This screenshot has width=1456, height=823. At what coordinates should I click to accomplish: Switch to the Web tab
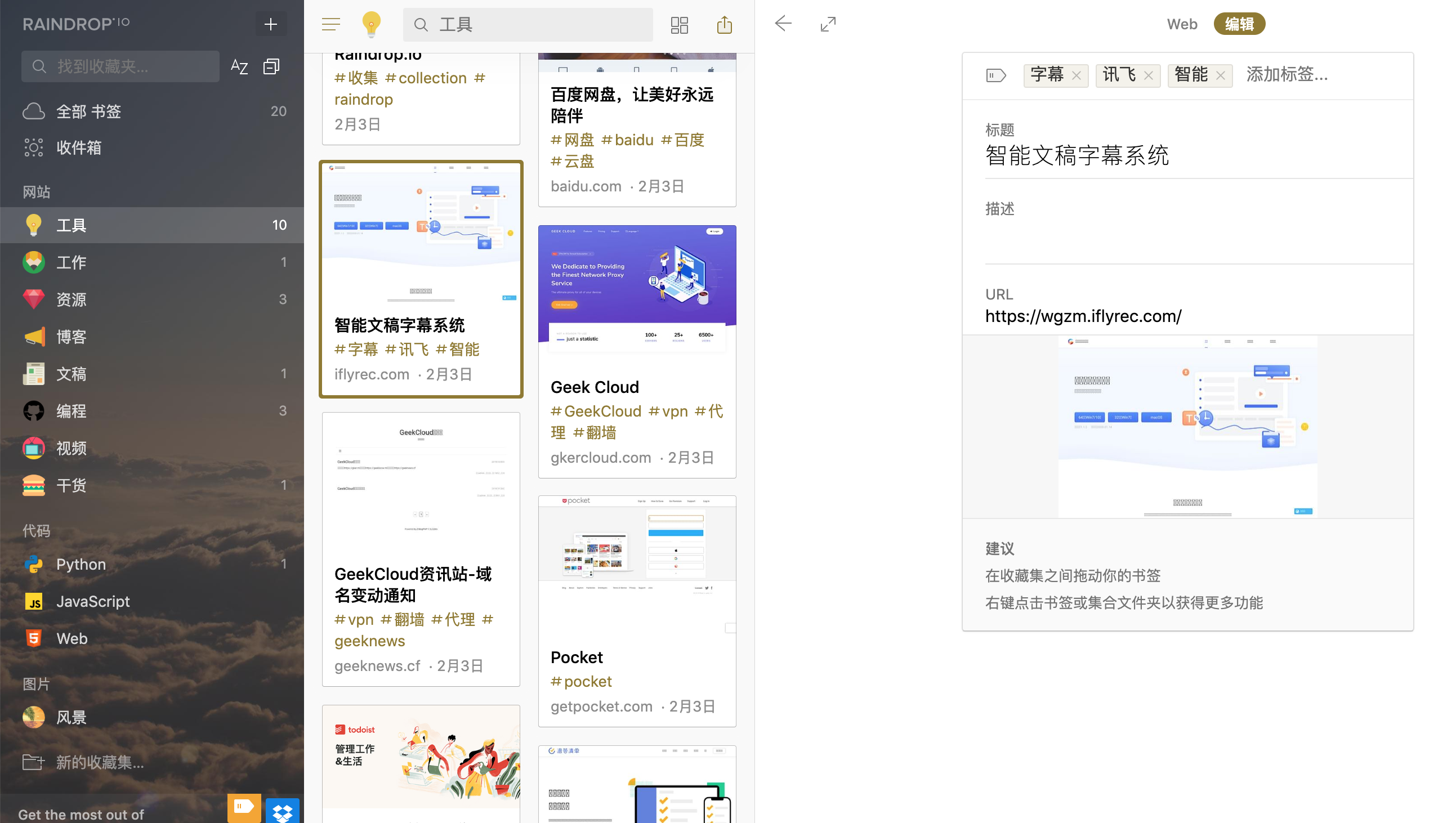click(x=1182, y=24)
